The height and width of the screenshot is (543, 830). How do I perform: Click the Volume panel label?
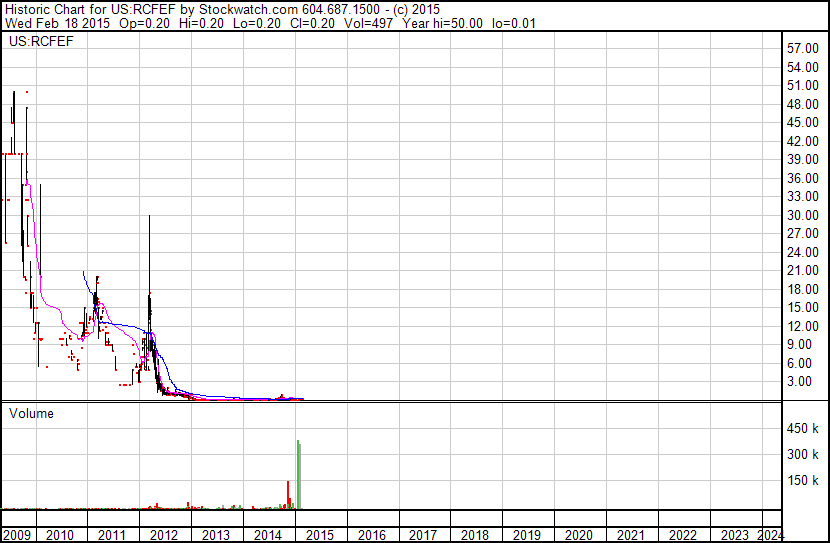click(31, 413)
